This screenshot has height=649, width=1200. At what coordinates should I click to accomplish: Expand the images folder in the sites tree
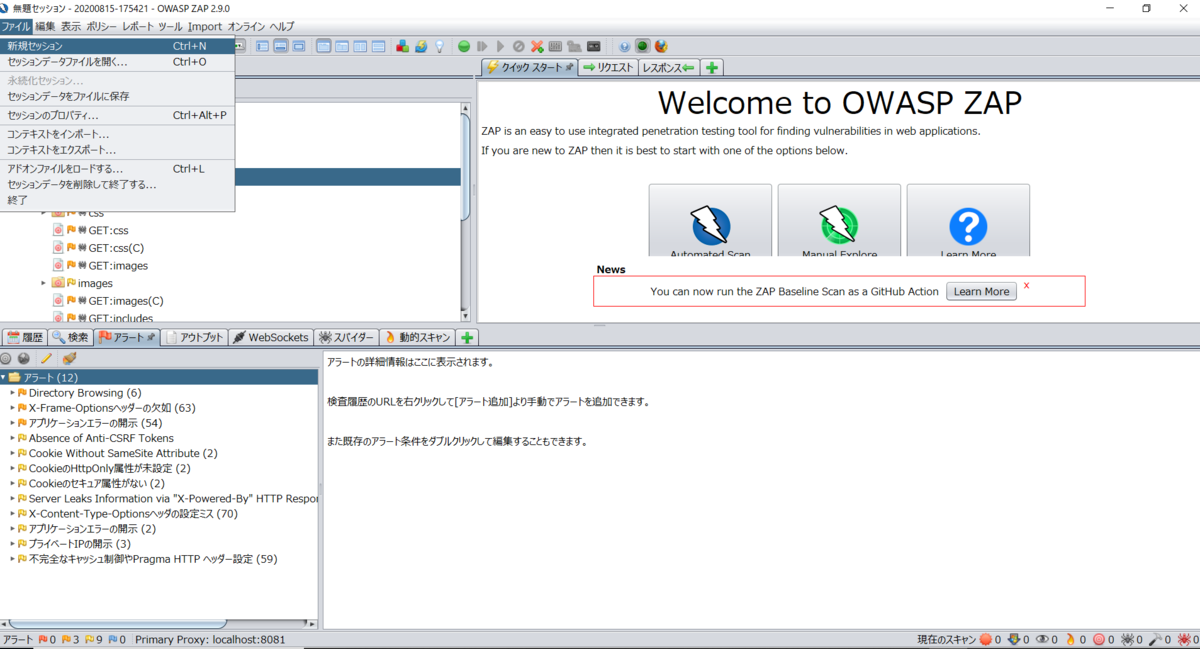(x=43, y=283)
